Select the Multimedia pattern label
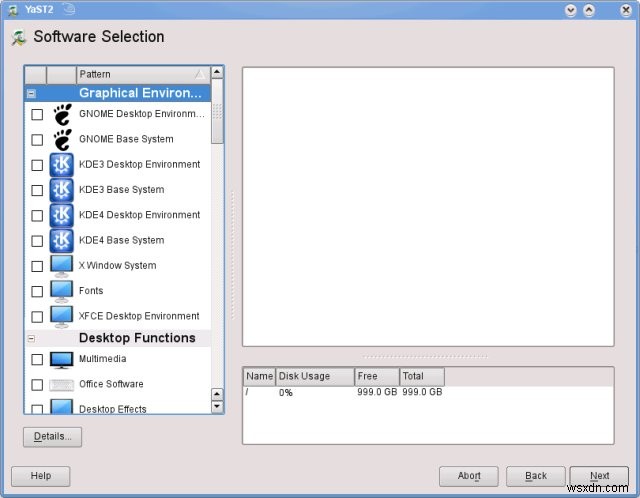Image resolution: width=640 pixels, height=498 pixels. pyautogui.click(x=102, y=359)
